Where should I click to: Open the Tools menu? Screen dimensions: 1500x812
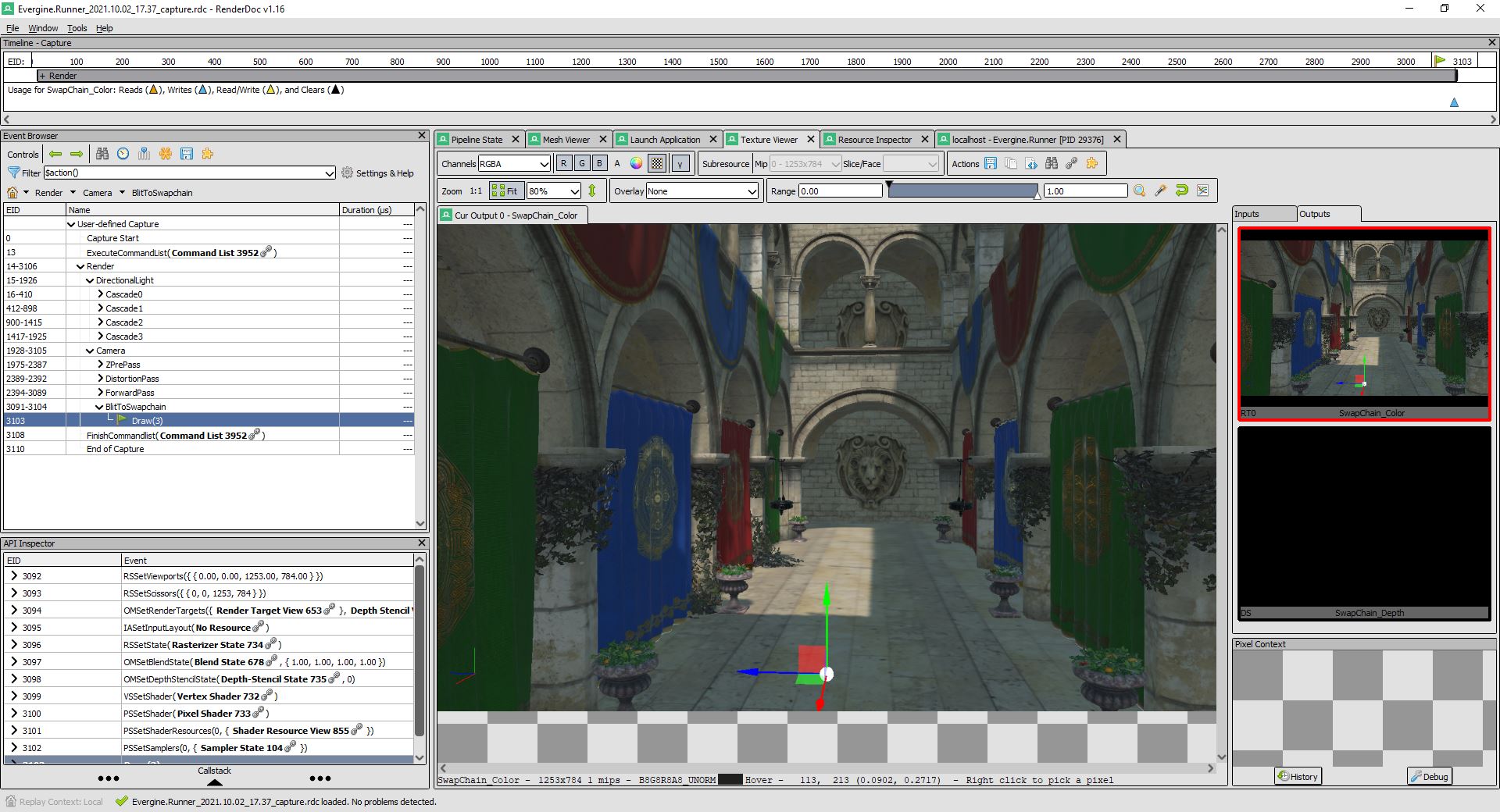point(77,28)
